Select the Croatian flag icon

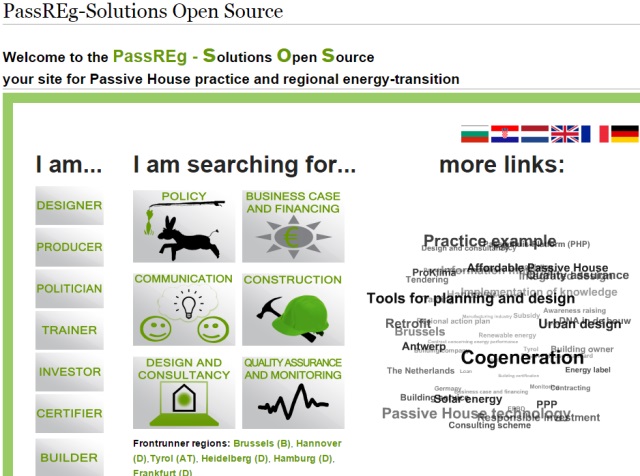[x=504, y=134]
